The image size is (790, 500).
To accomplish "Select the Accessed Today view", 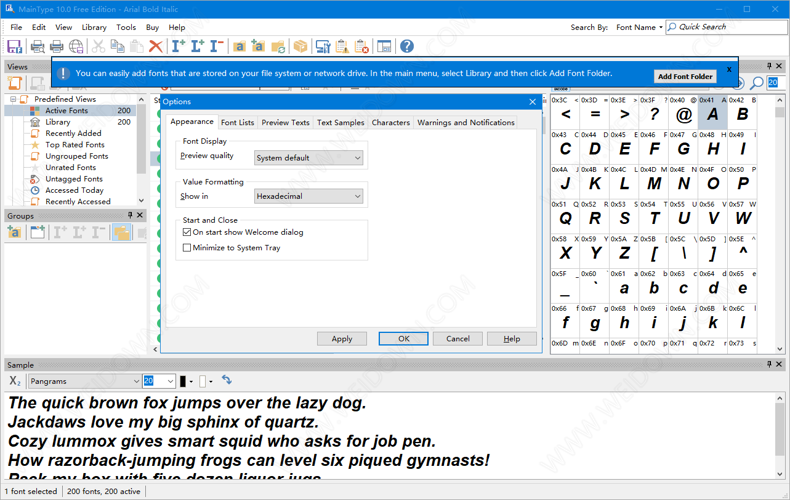I will (75, 190).
